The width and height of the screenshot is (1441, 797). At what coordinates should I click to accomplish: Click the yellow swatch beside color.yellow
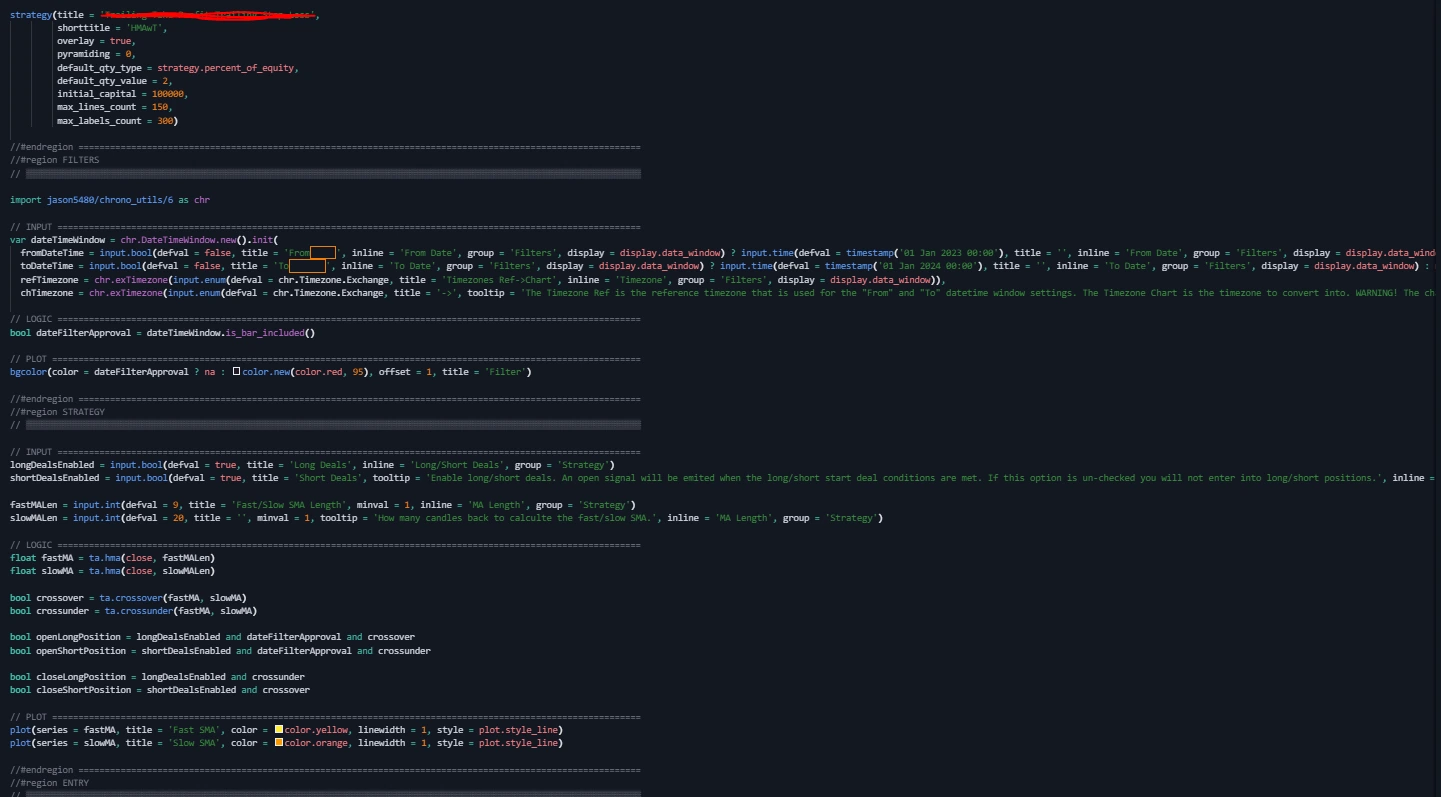[x=280, y=729]
